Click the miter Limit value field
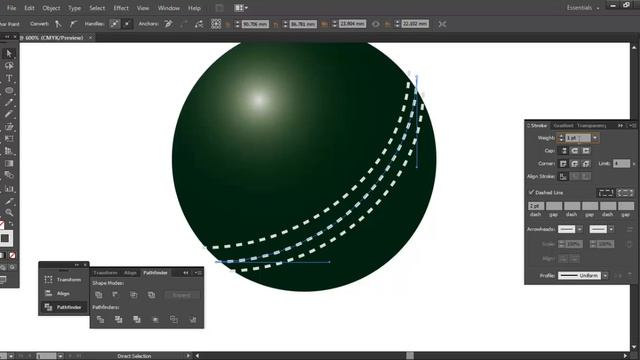640x360 pixels. [622, 164]
